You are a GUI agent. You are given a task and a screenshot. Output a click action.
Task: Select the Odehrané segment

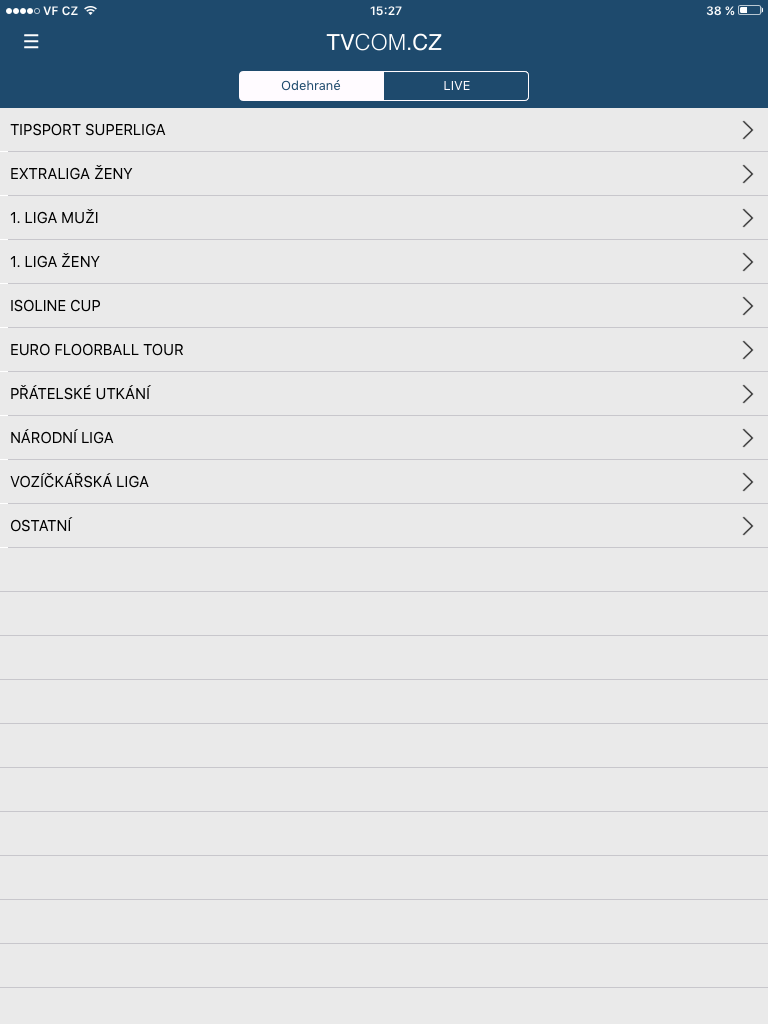pos(312,86)
